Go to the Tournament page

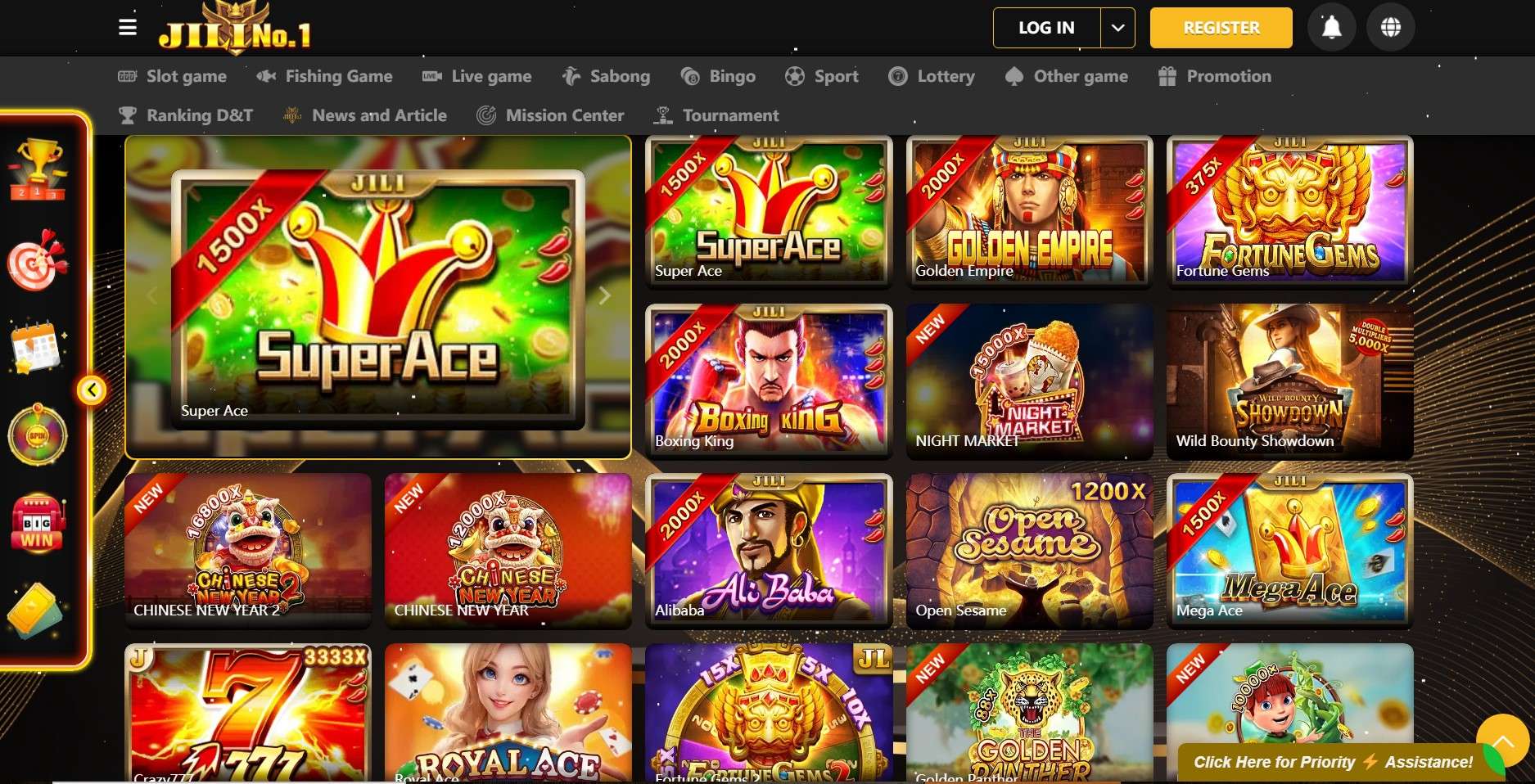pos(717,115)
